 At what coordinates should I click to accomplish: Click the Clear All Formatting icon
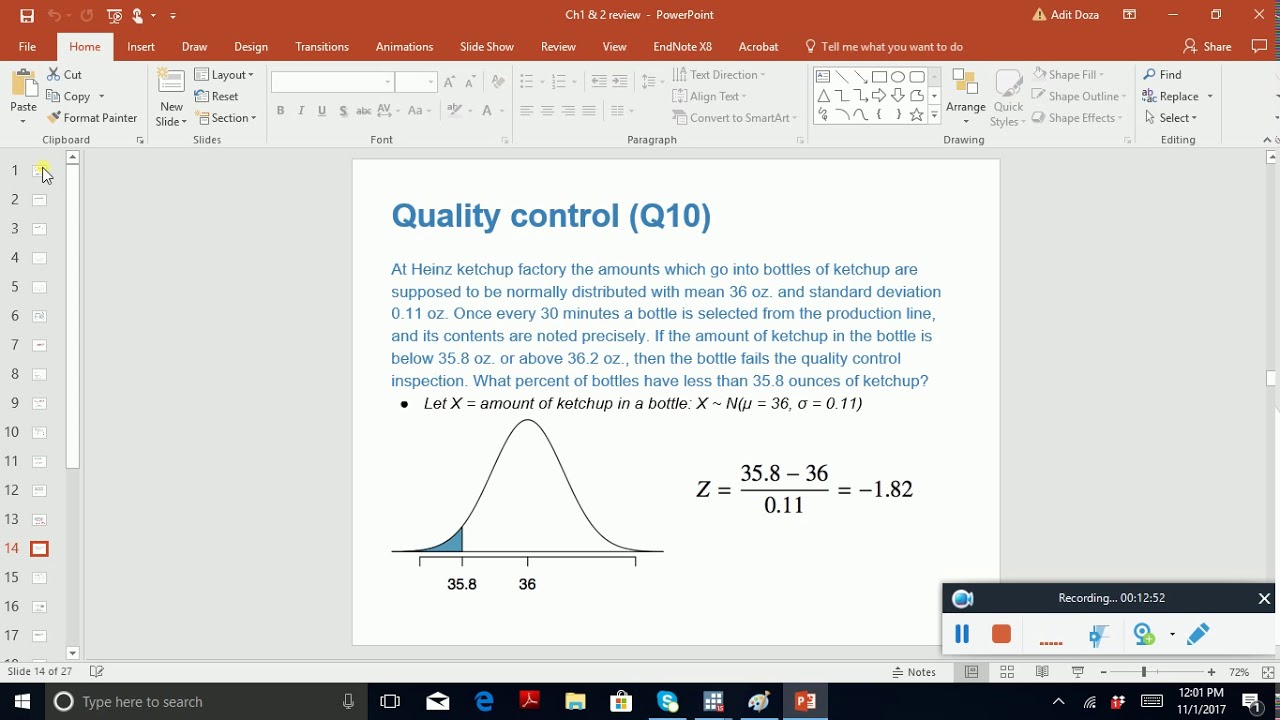(x=498, y=82)
